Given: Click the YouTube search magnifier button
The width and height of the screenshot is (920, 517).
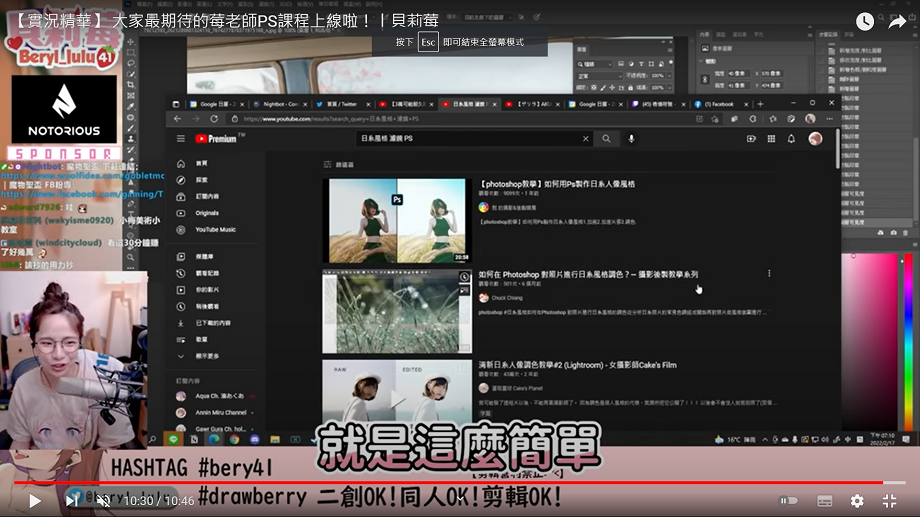Looking at the screenshot, I should [x=606, y=138].
